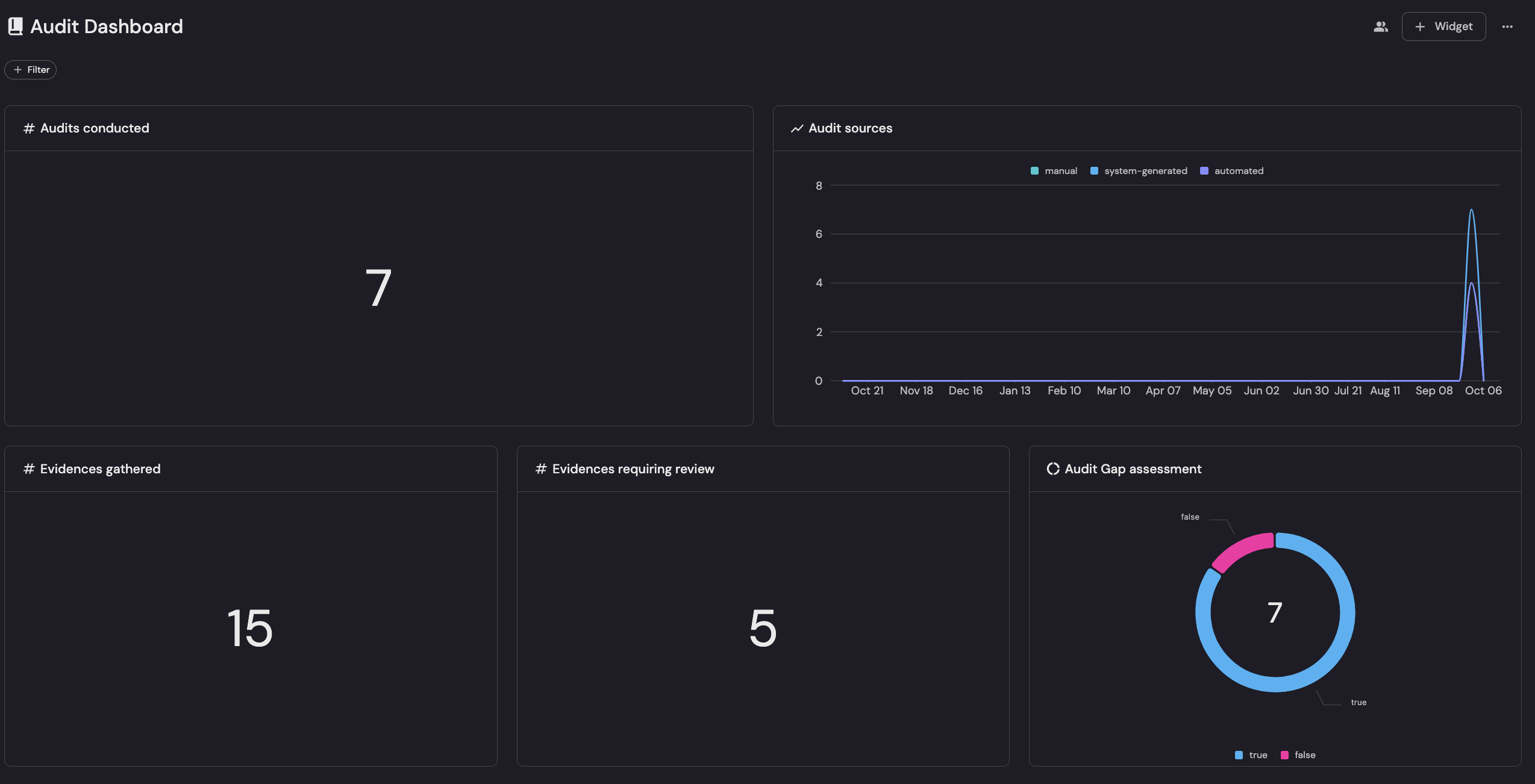Open the Audits conducted widget title
Viewport: 1535px width, 784px height.
[x=95, y=128]
